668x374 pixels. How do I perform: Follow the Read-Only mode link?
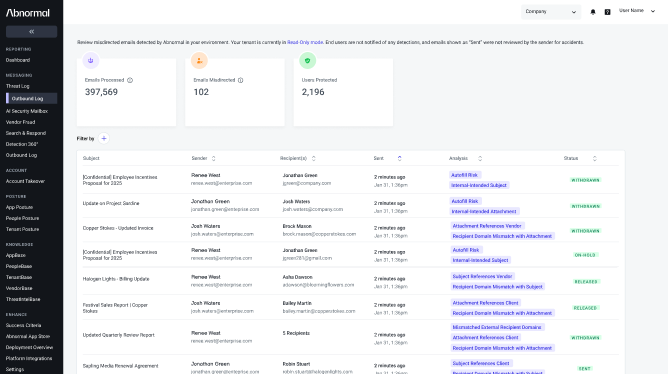point(305,42)
